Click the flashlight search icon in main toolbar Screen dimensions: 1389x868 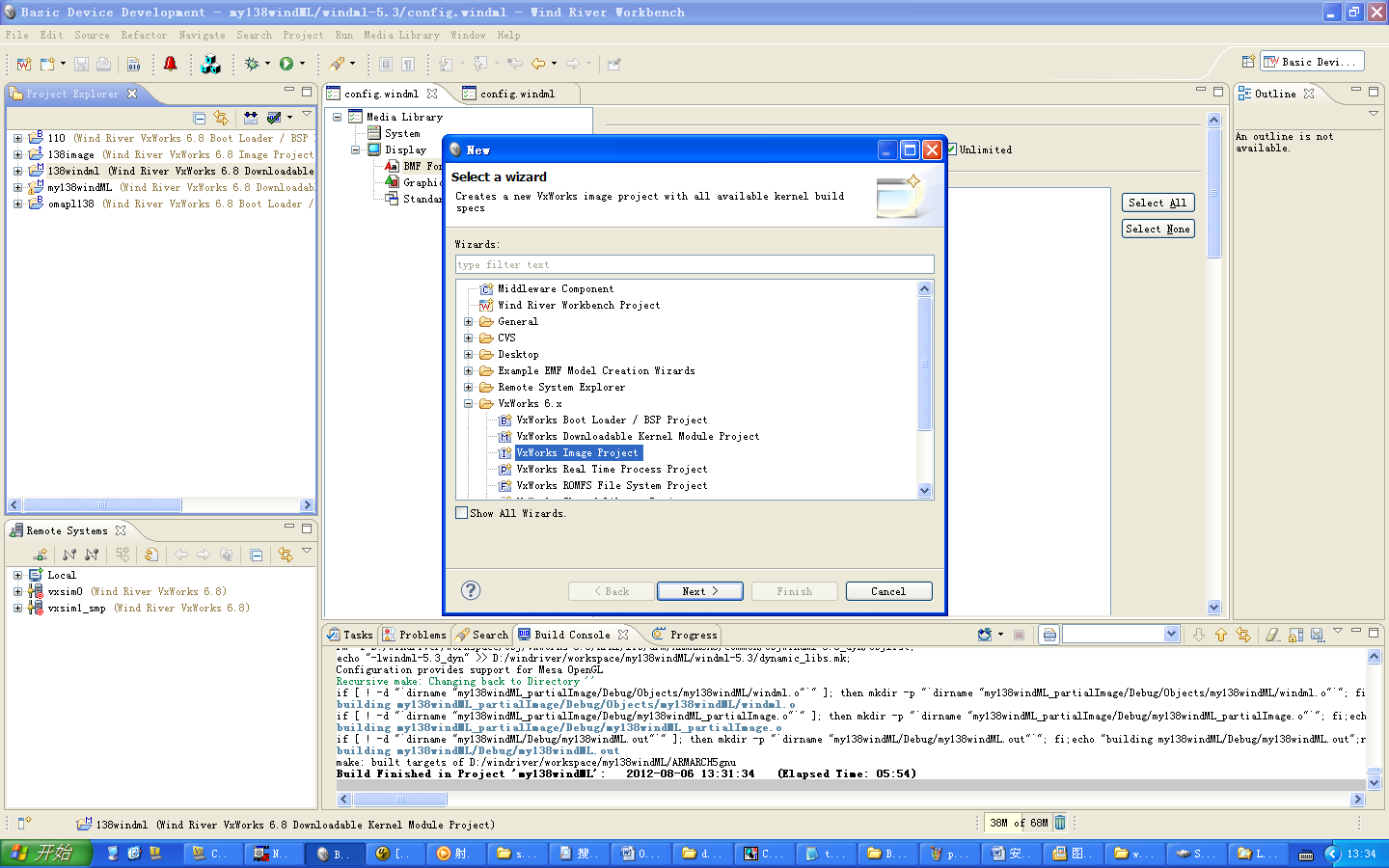[337, 65]
